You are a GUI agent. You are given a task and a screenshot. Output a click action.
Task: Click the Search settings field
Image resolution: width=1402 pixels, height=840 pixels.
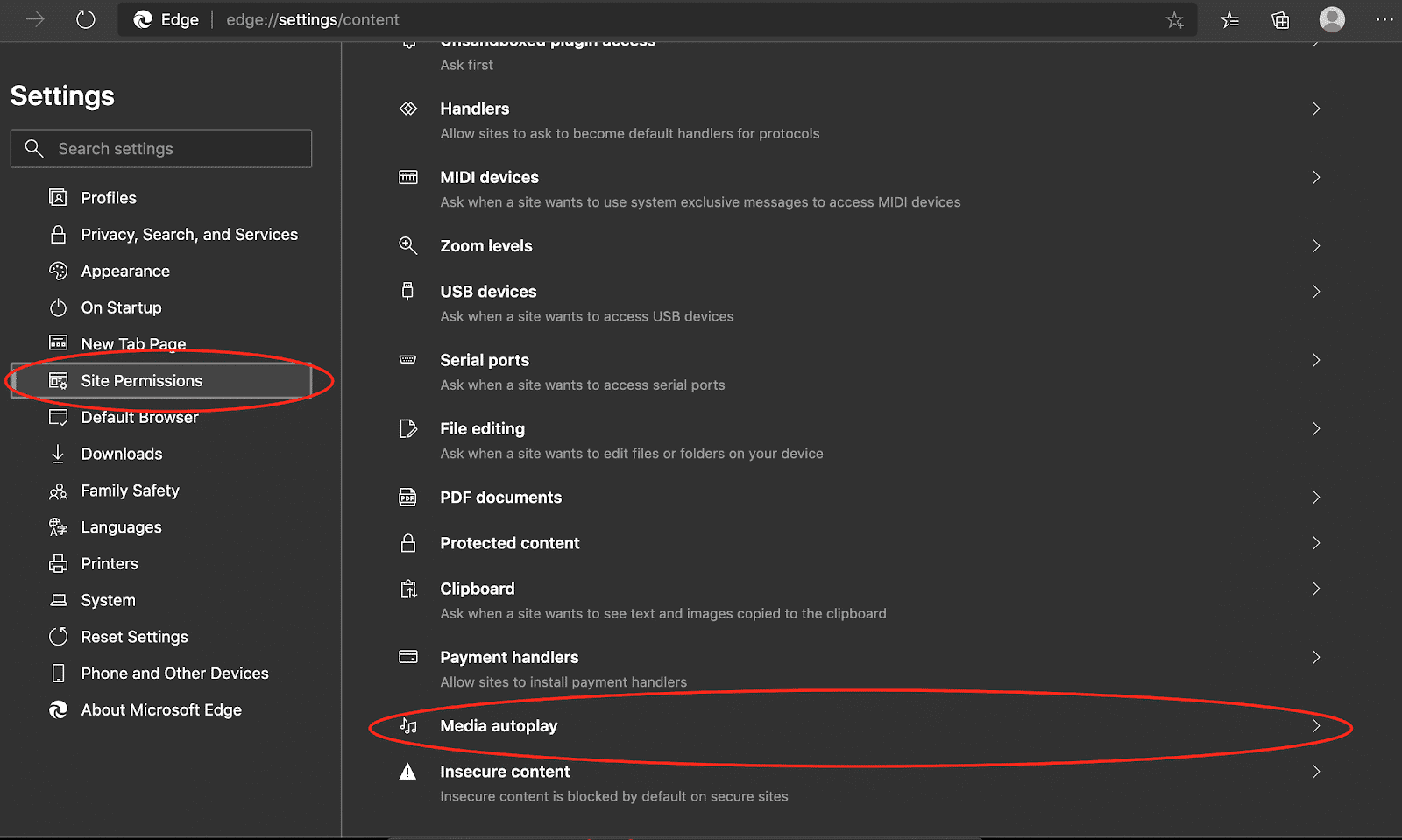click(161, 148)
